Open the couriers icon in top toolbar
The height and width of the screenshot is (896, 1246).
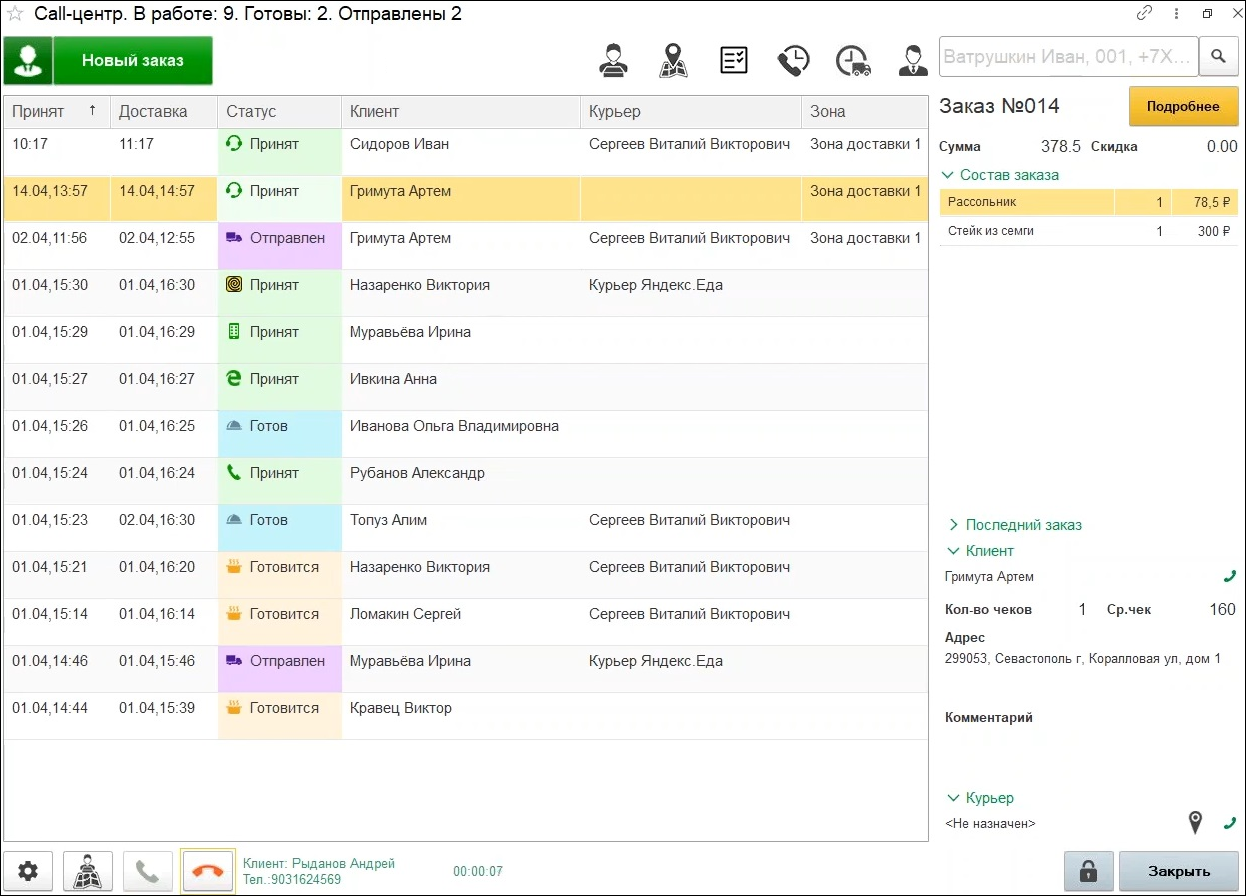point(613,60)
